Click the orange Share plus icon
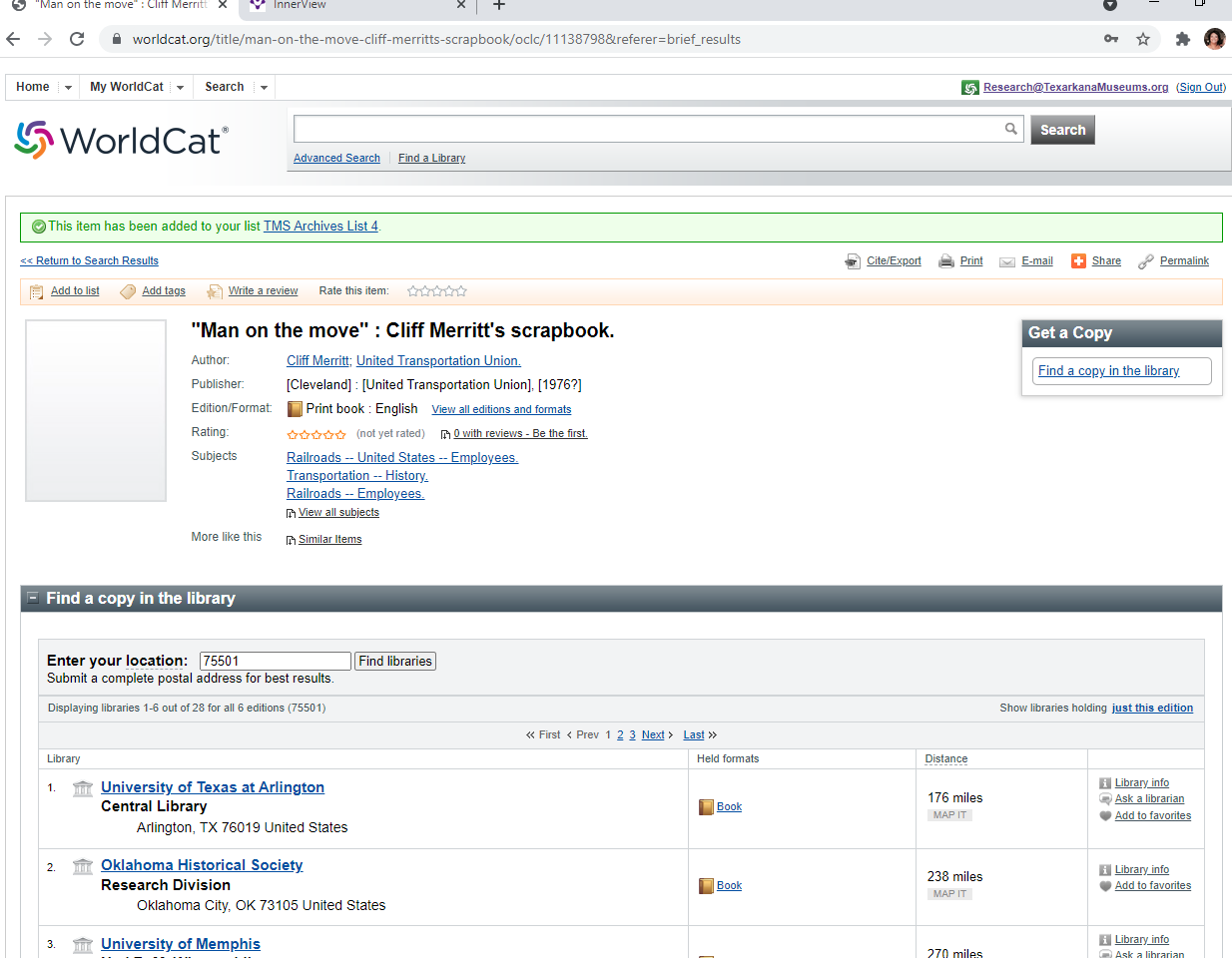1232x958 pixels. point(1078,261)
